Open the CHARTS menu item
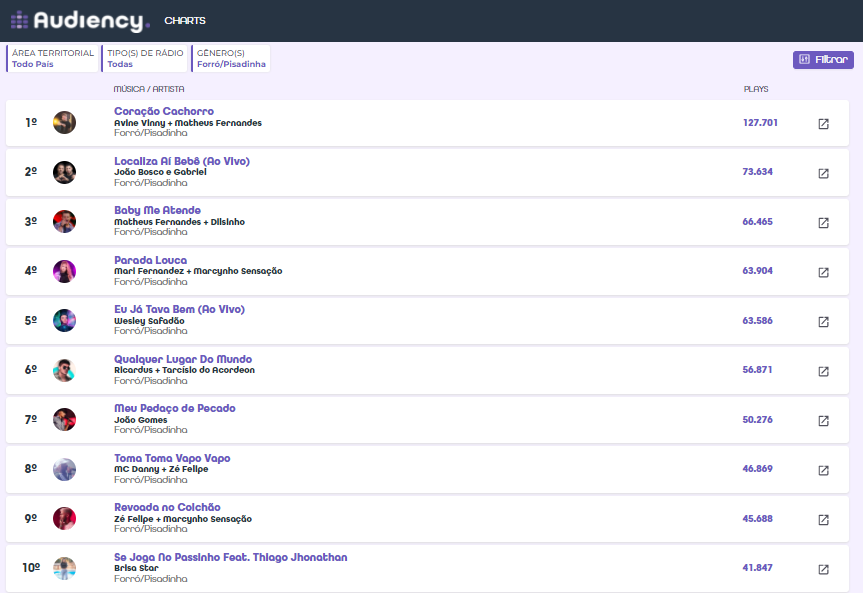 point(185,21)
